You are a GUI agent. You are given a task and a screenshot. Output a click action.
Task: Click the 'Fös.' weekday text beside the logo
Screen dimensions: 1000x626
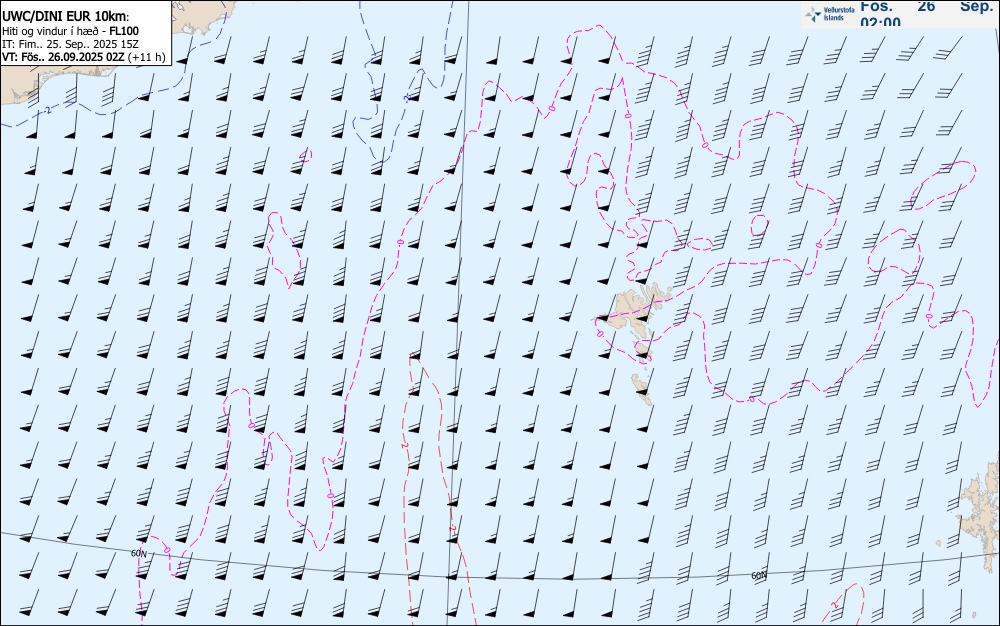[876, 6]
